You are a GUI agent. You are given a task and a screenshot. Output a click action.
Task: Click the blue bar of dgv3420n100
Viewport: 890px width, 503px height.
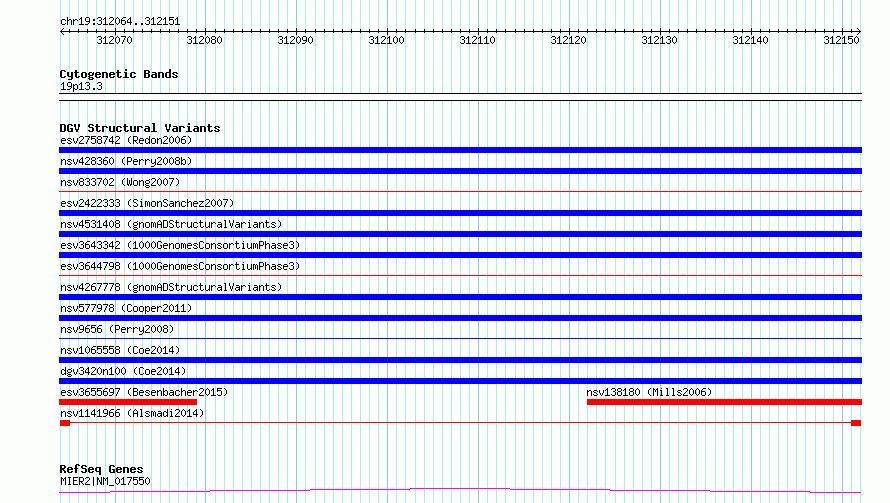[x=460, y=381]
